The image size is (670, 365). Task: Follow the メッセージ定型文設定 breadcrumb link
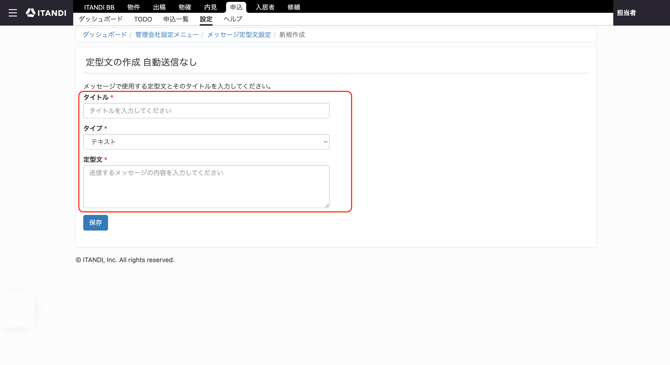(239, 35)
